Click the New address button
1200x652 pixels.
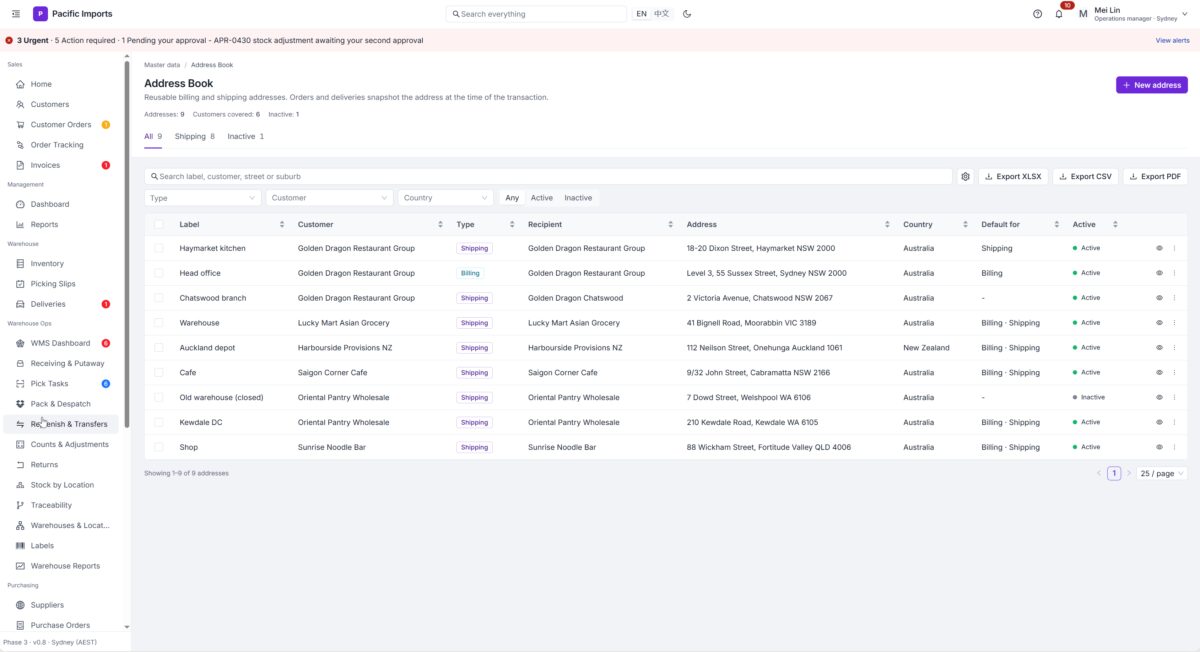[x=1152, y=85]
